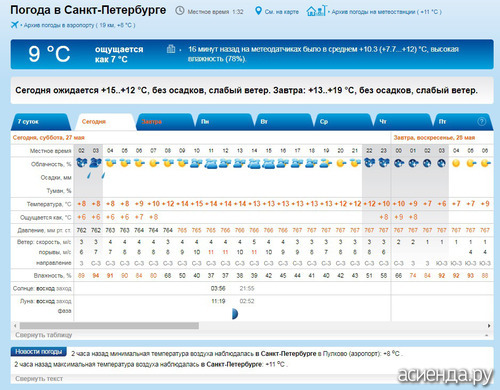Click cloudiness icon for hour 23

[384, 163]
